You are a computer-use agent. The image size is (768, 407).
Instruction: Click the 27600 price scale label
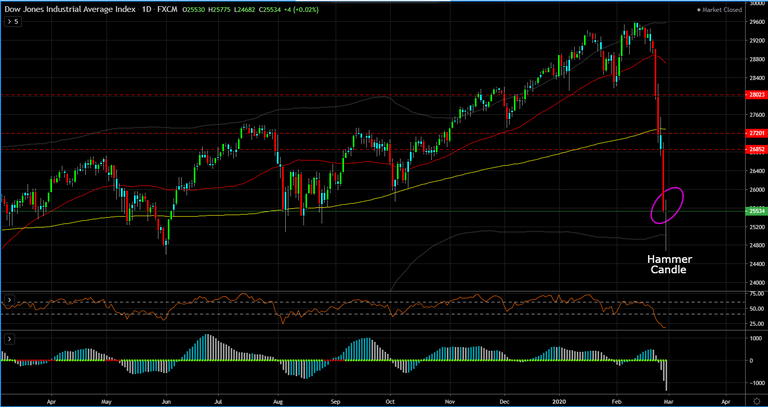tap(755, 115)
